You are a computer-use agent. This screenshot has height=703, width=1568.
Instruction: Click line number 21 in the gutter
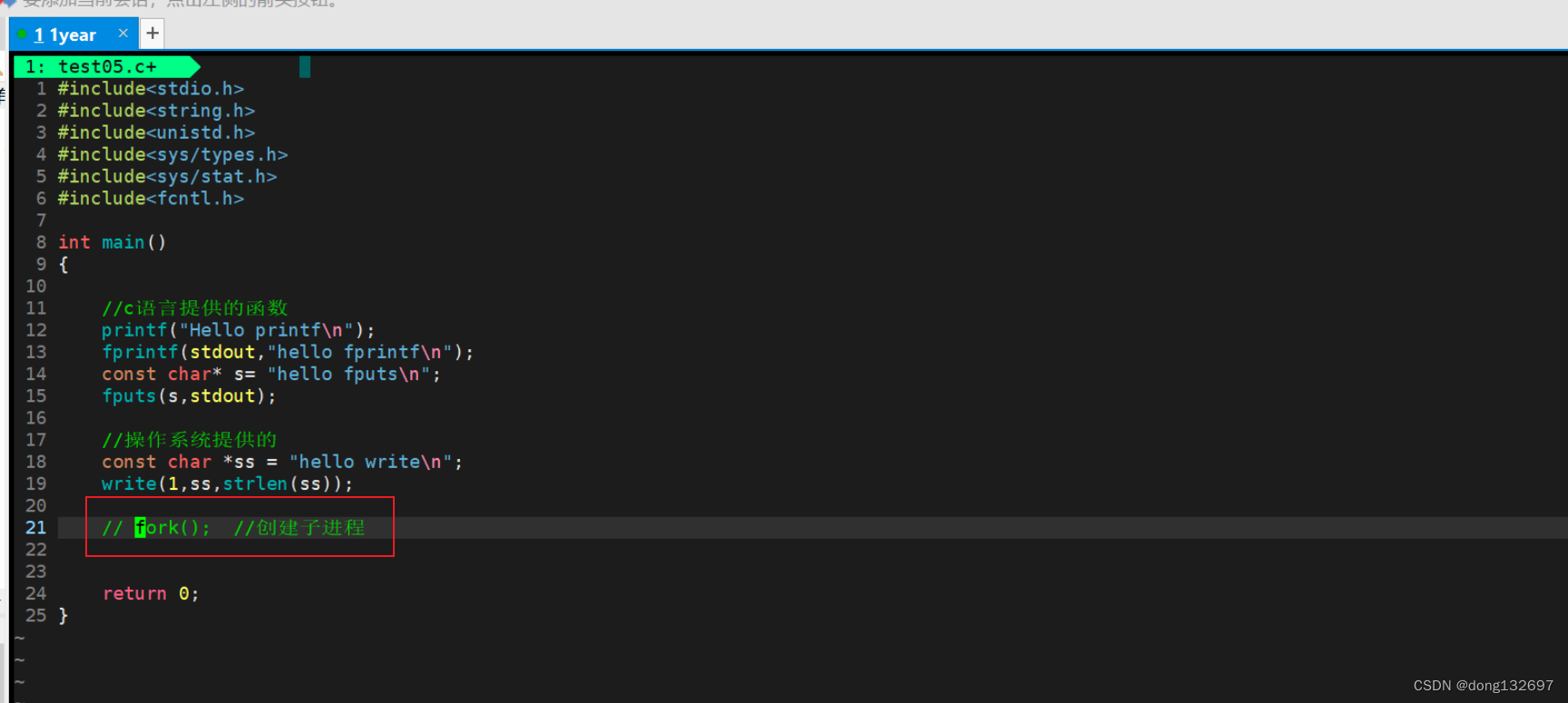coord(35,528)
